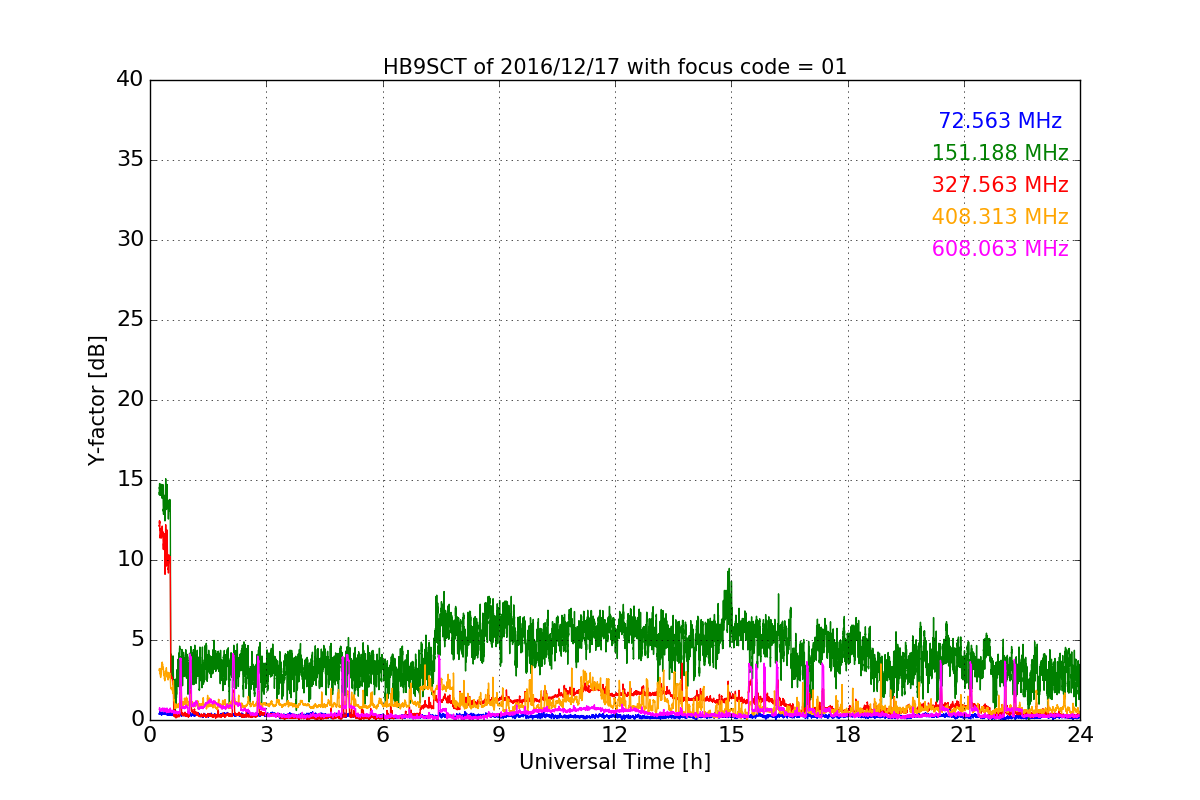This screenshot has width=1200, height=800.
Task: Select the green '151.188 MHz' legend label
Action: [1000, 153]
